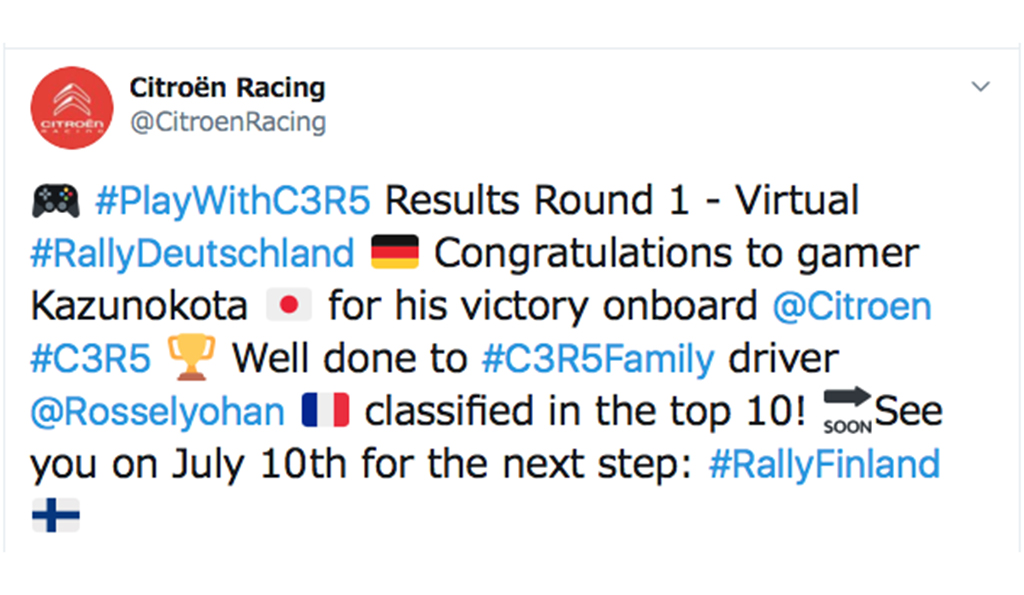Click the Japanese flag emoji

(x=289, y=305)
